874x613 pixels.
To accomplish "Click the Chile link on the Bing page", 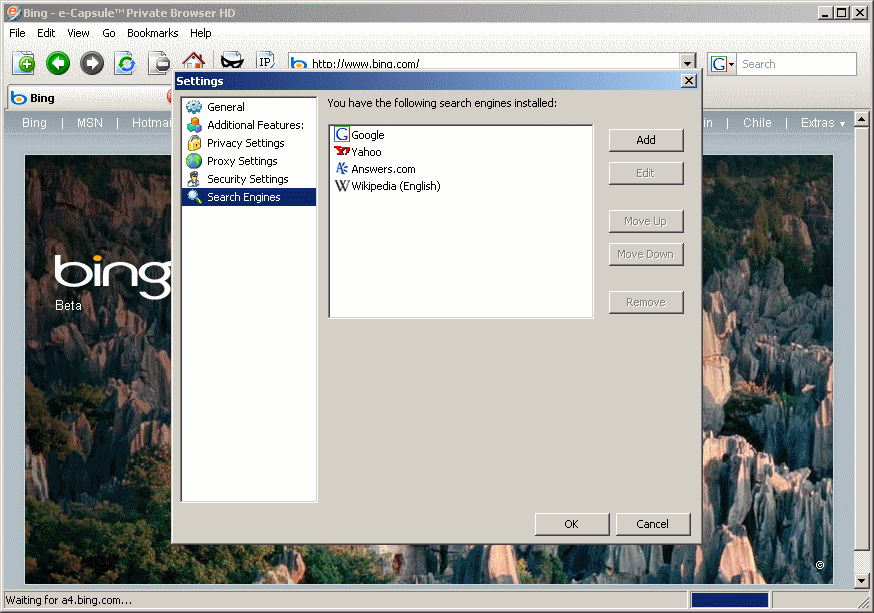I will pyautogui.click(x=757, y=123).
